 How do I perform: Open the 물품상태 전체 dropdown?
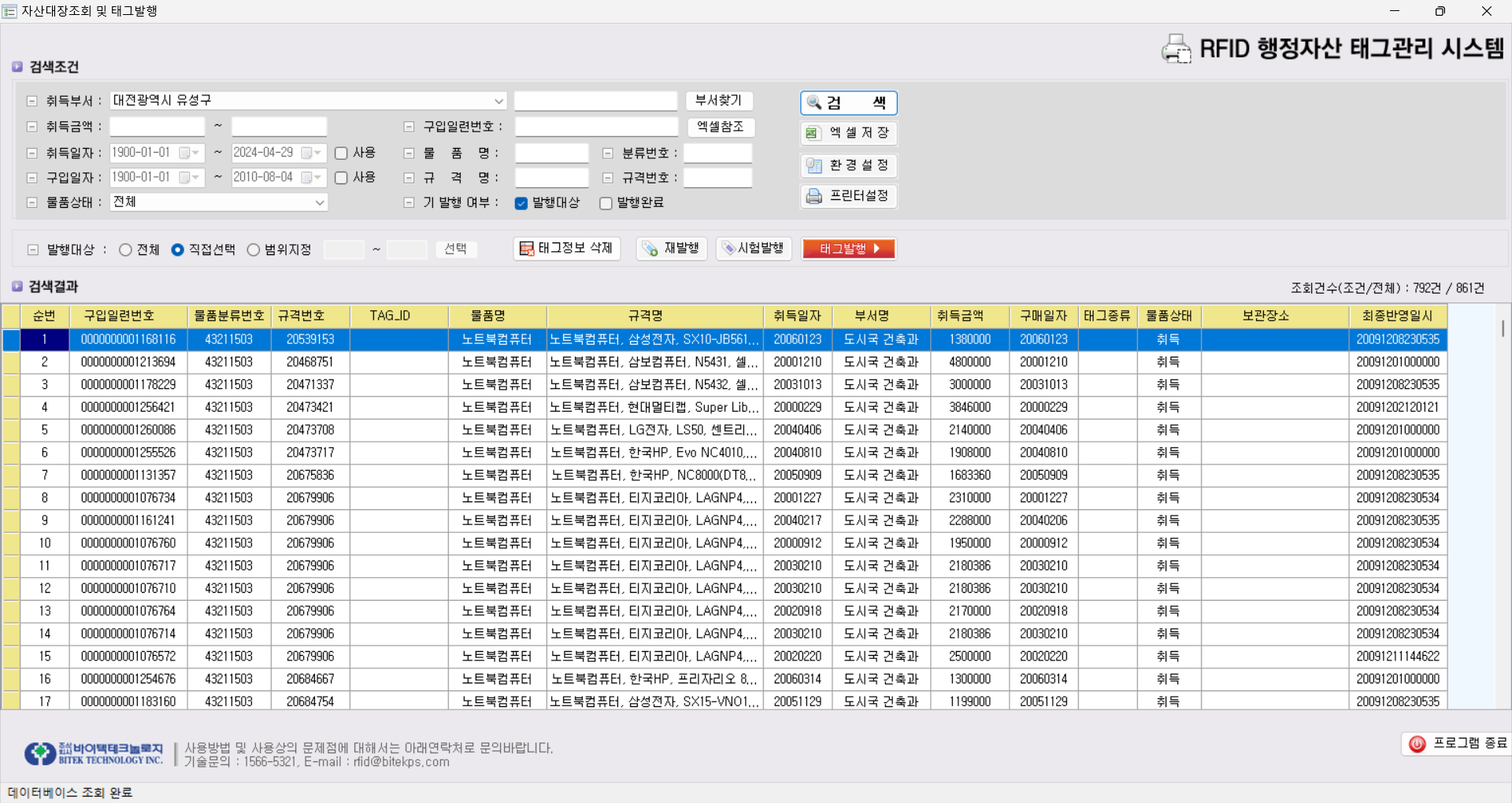click(320, 202)
